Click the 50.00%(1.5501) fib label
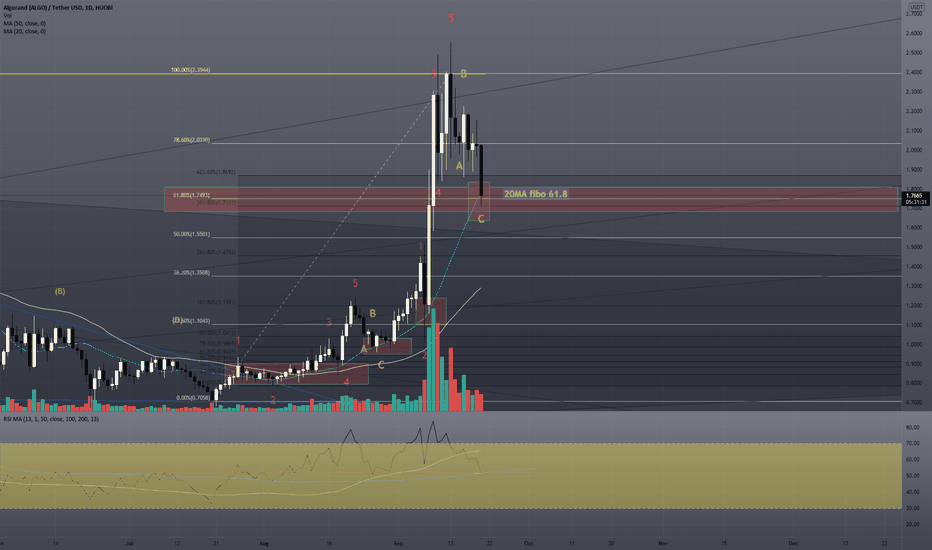Viewport: 932px width, 550px height. (x=191, y=235)
